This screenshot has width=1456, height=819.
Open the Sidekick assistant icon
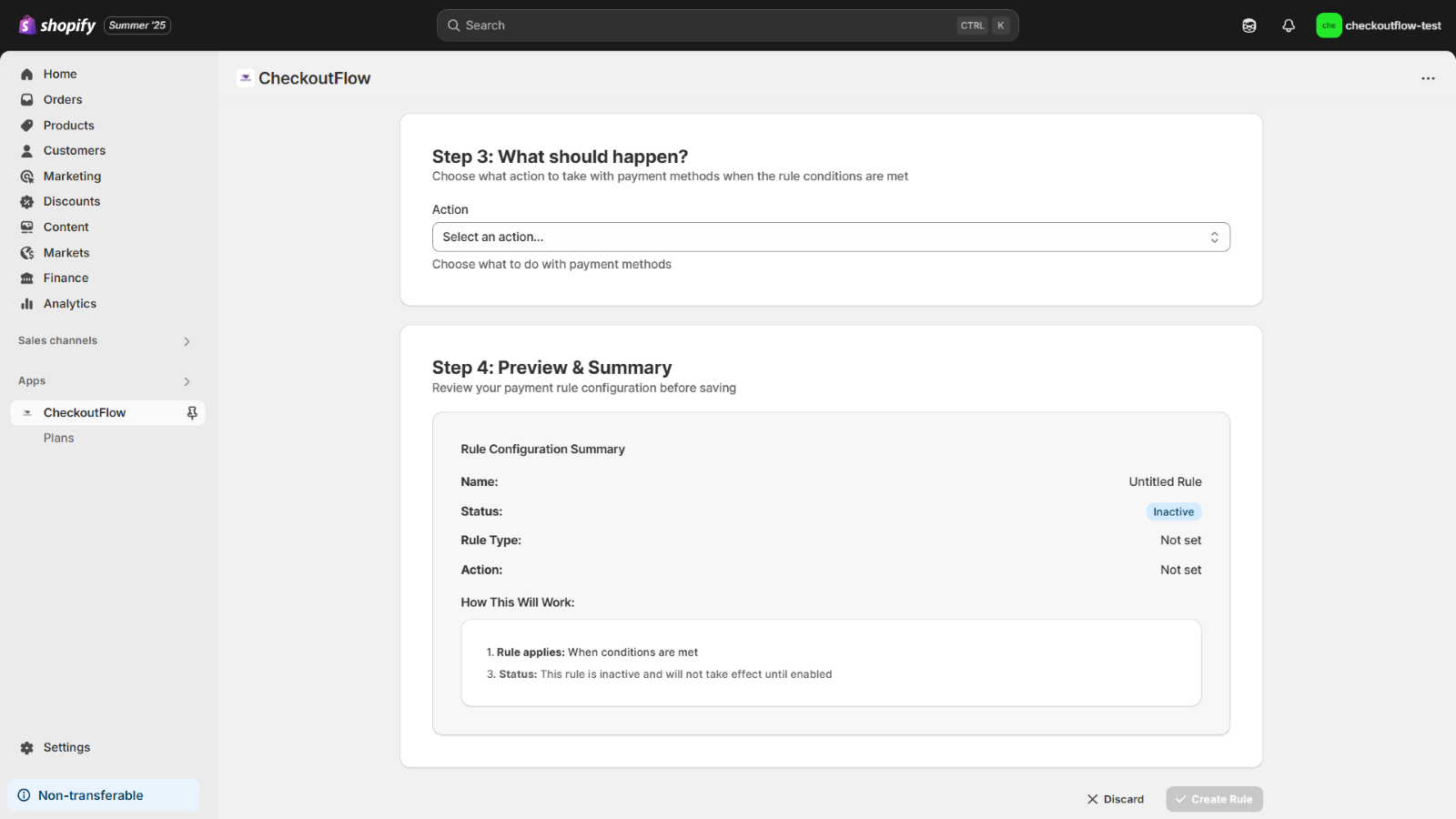[x=1249, y=25]
